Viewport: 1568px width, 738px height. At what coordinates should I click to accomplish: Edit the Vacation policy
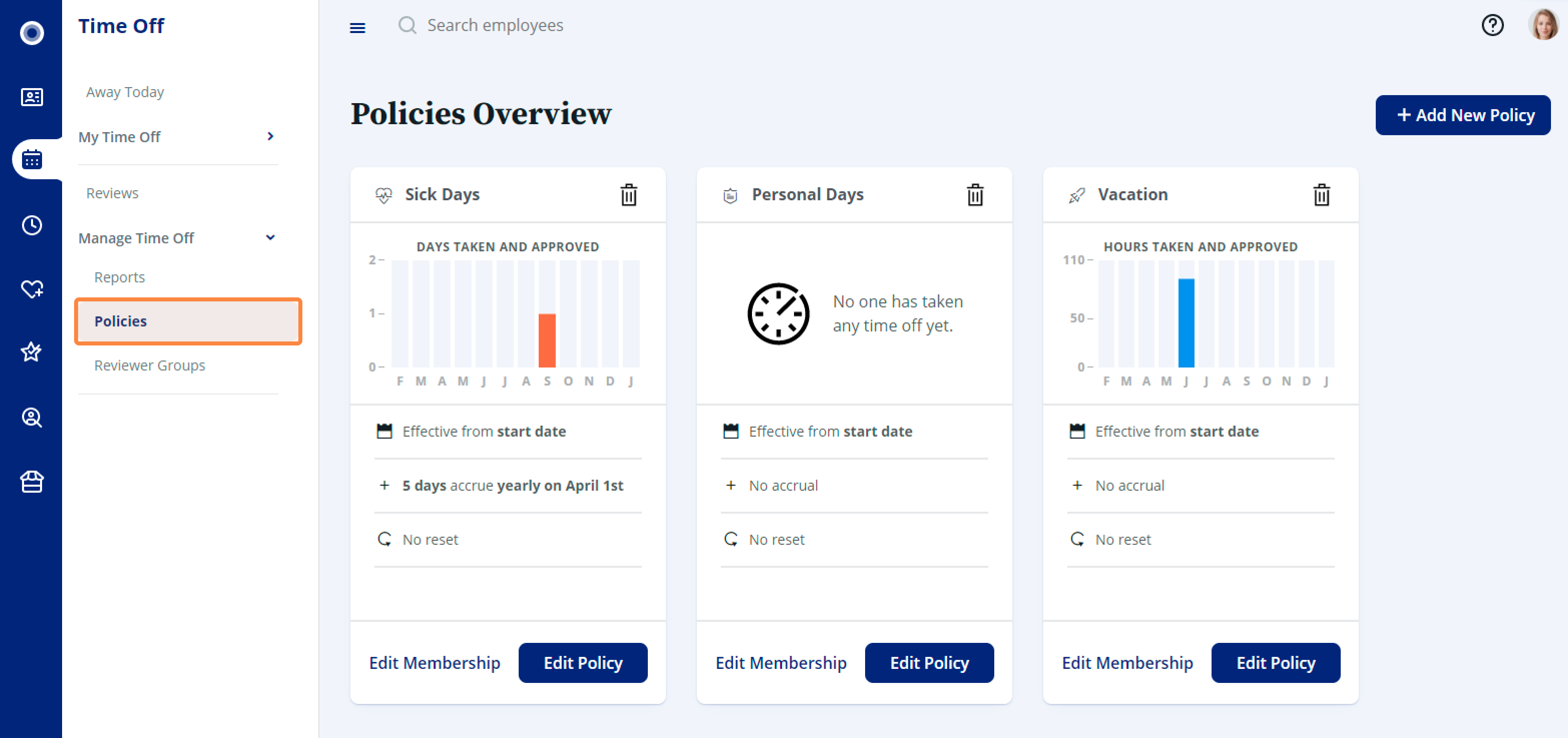[x=1275, y=662]
